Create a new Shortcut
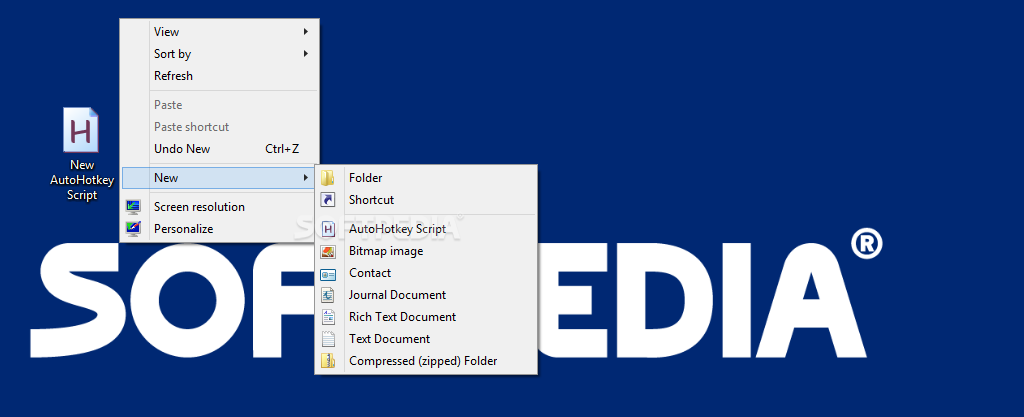 [x=426, y=200]
